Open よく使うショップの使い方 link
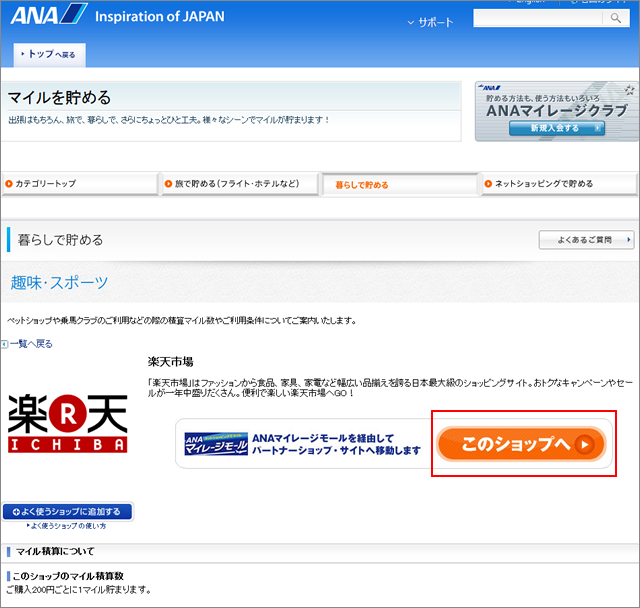Viewport: 640px width, 608px height. point(67,526)
